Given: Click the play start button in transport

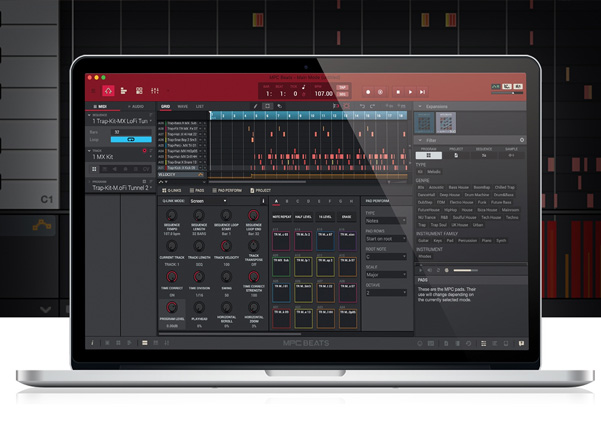Looking at the screenshot, I should click(422, 92).
